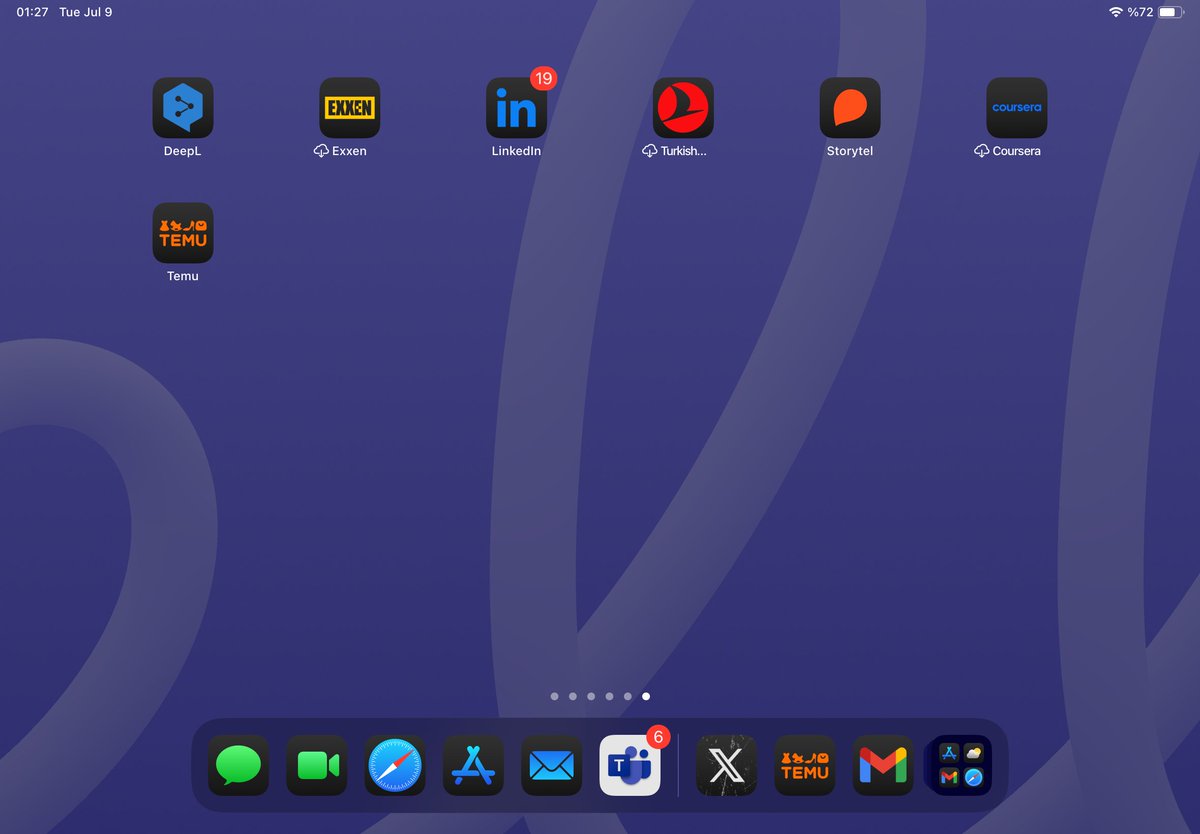Tap the DeepL app label

click(183, 151)
